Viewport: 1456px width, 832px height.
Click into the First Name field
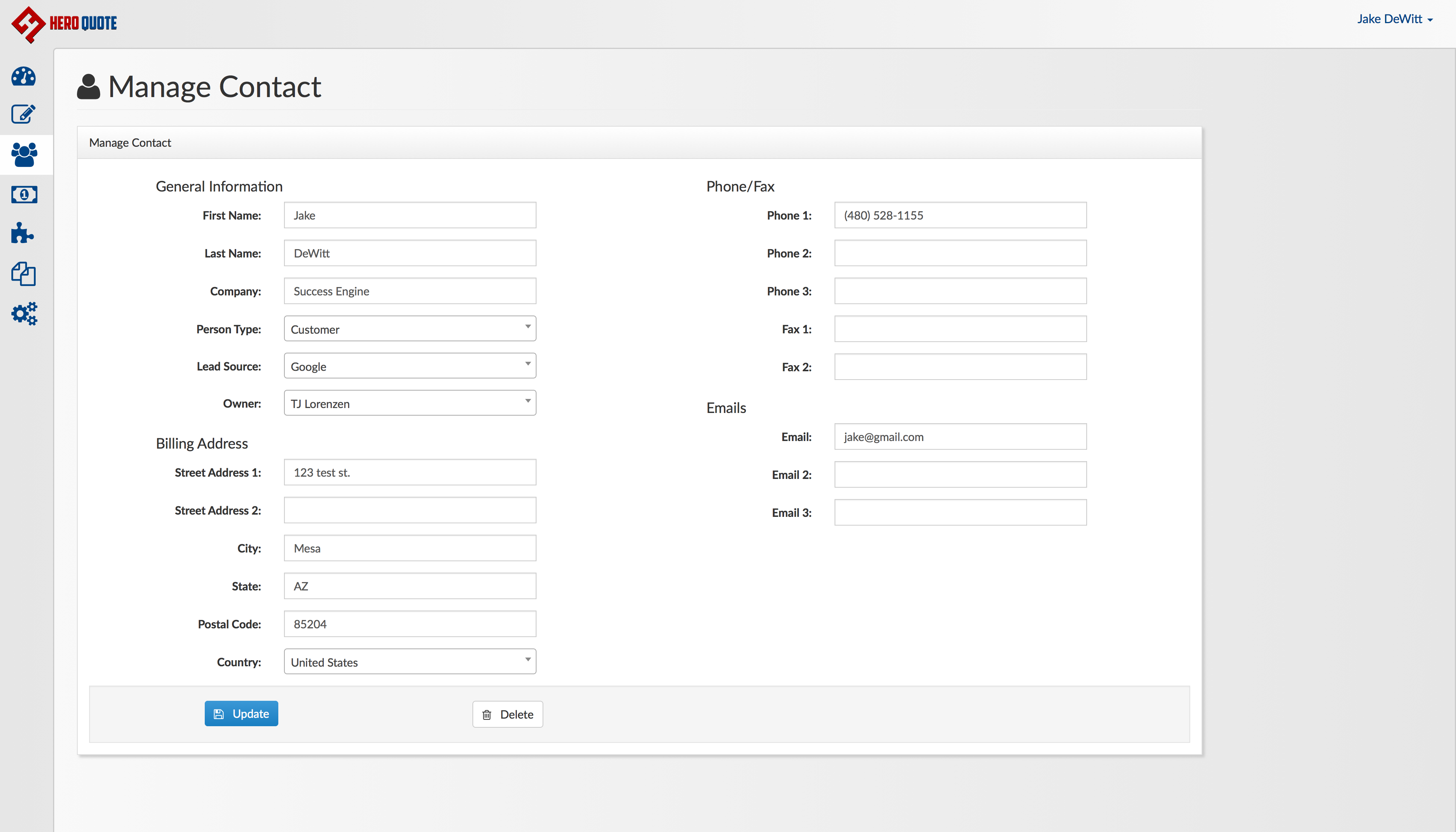(x=409, y=215)
